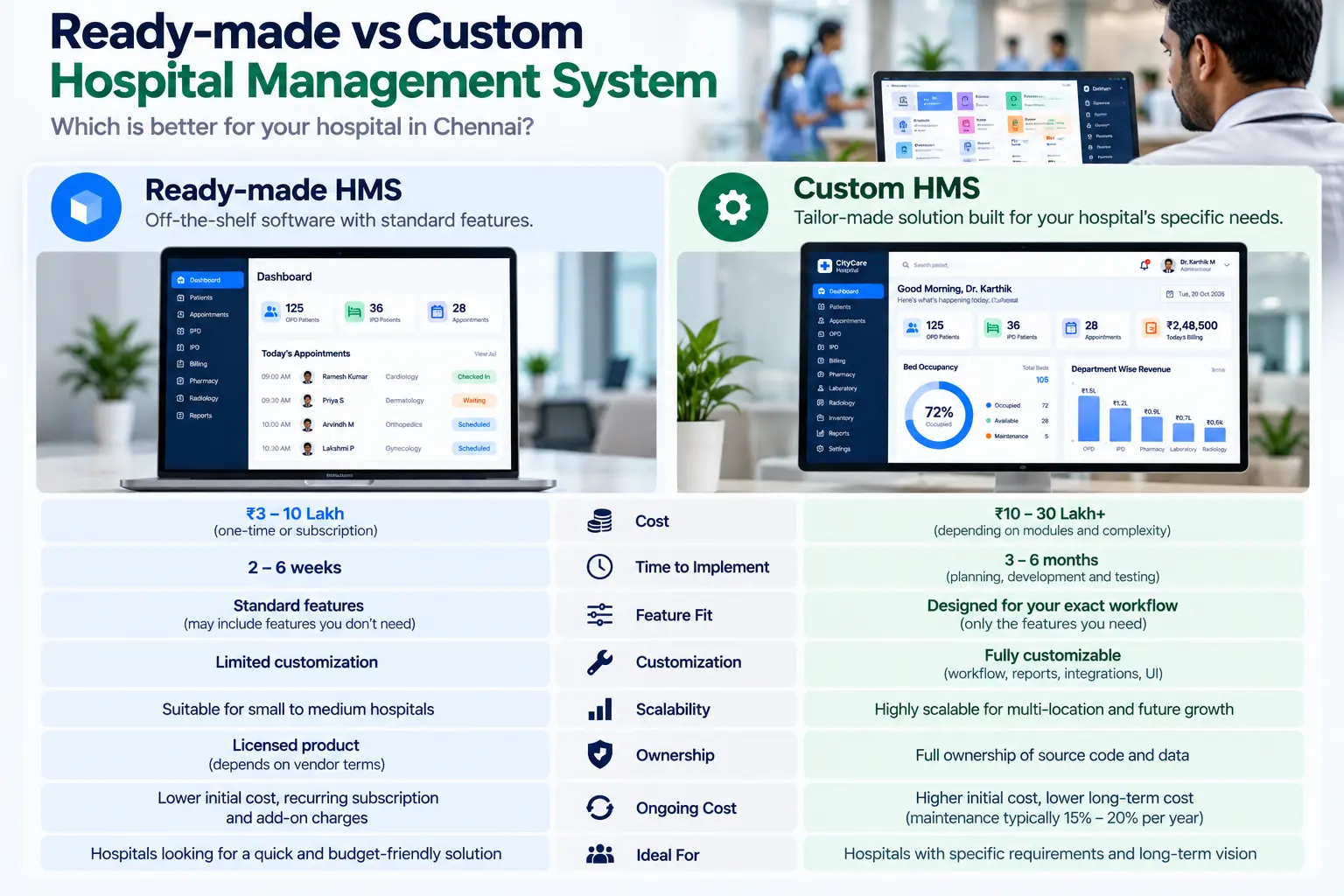Click the 125 OPD Patients icon on laptop dashboard

point(271,311)
